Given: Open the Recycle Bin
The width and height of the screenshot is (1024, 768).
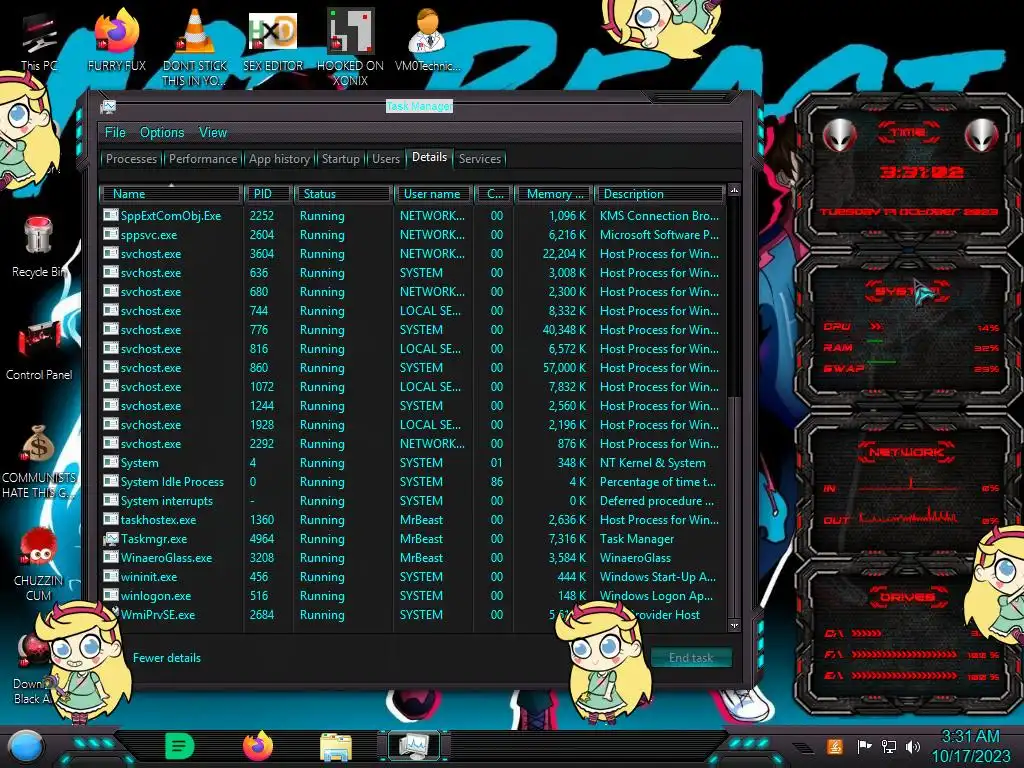Looking at the screenshot, I should 39,247.
